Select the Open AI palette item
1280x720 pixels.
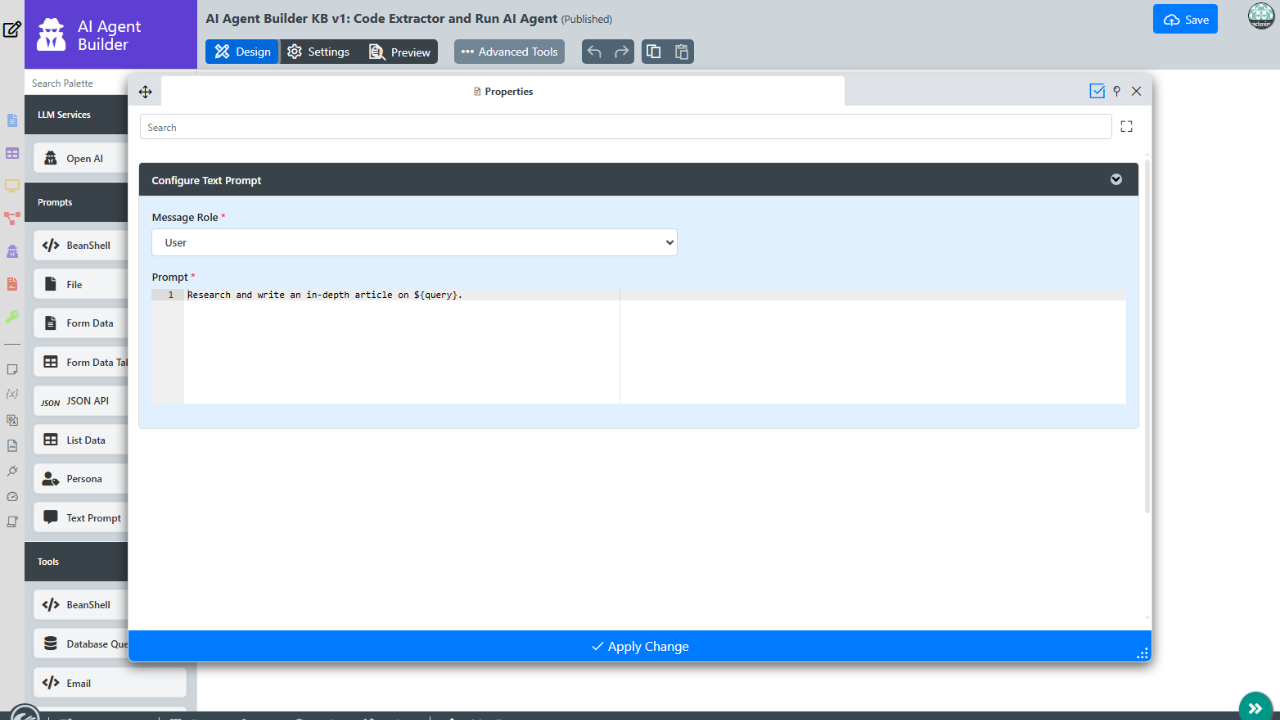85,159
